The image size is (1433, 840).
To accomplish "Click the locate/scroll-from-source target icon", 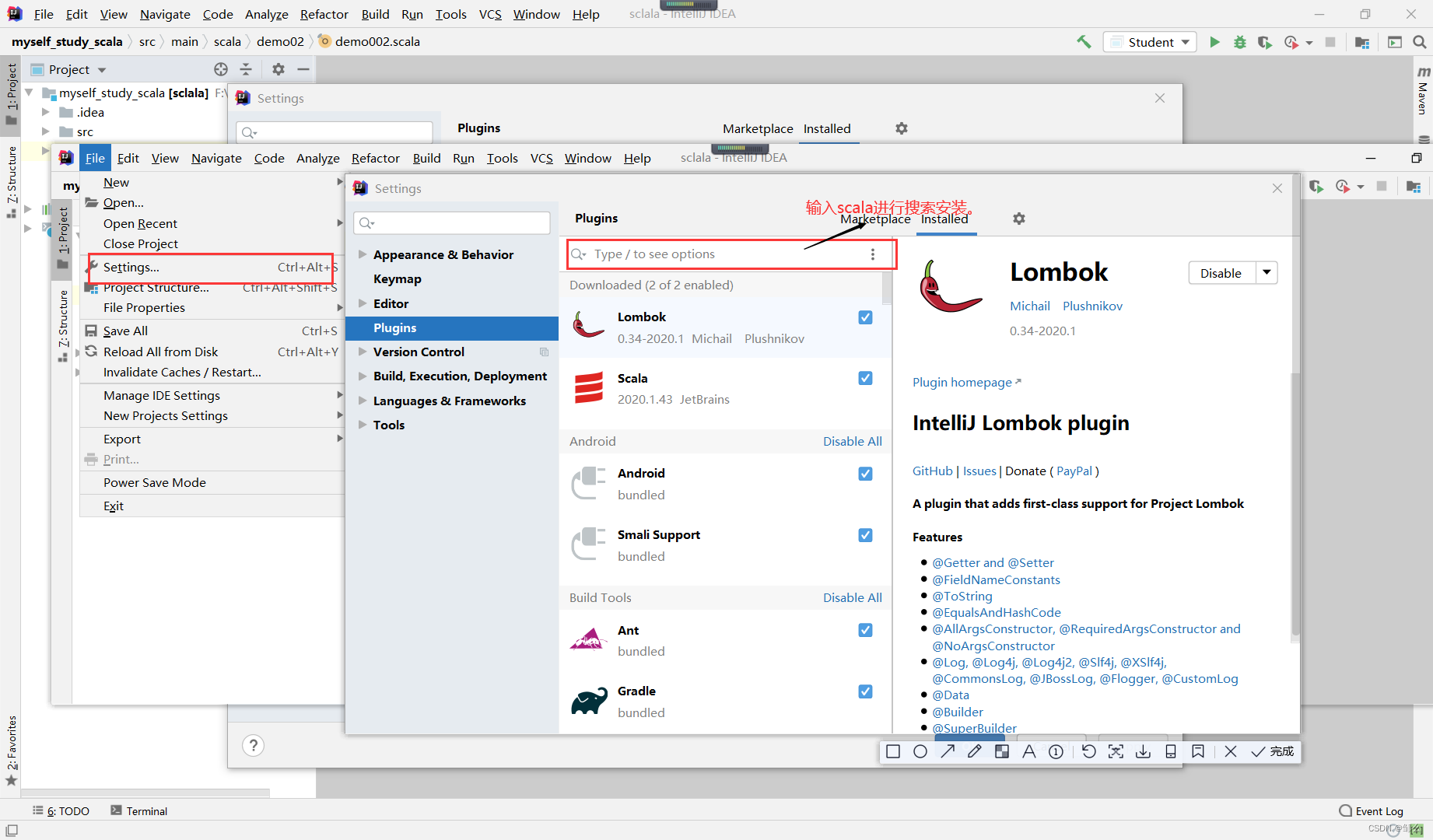I will pos(221,69).
